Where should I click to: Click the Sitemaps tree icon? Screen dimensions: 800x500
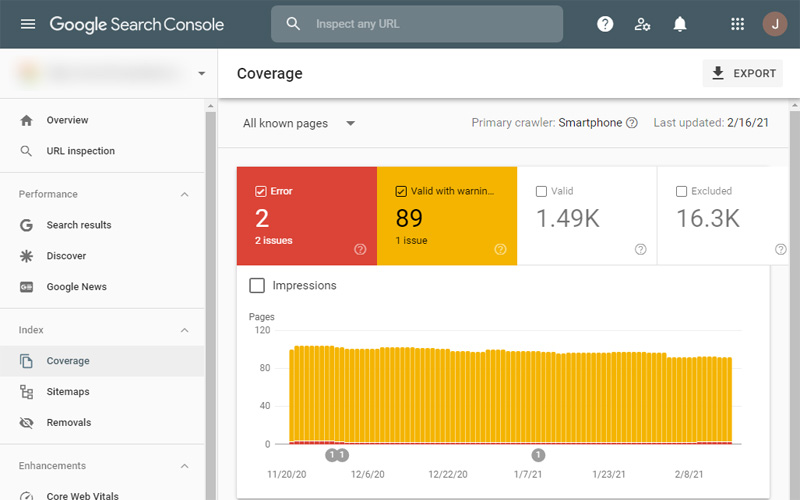tap(26, 392)
